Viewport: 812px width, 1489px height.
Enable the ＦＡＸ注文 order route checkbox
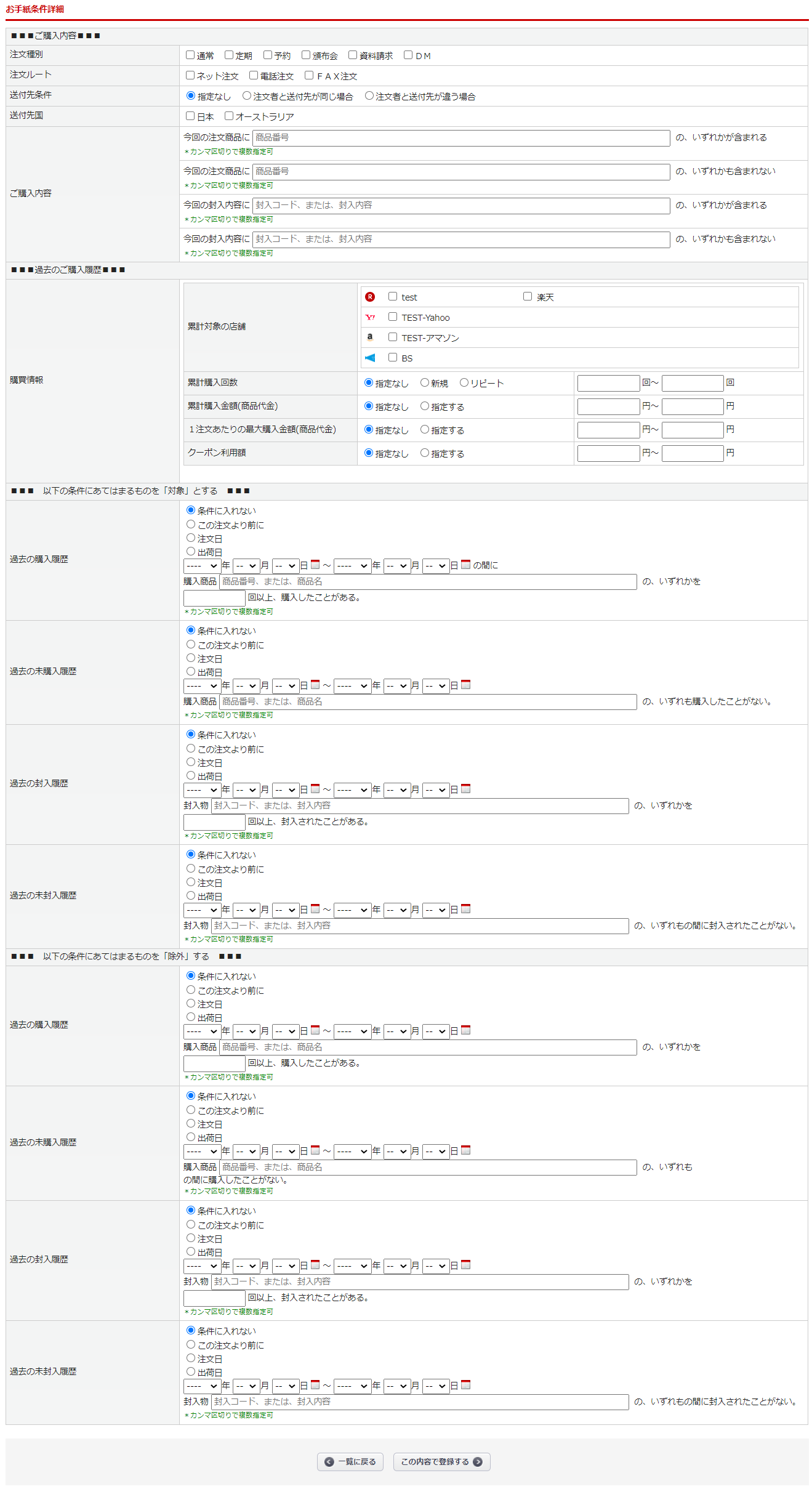tap(309, 75)
